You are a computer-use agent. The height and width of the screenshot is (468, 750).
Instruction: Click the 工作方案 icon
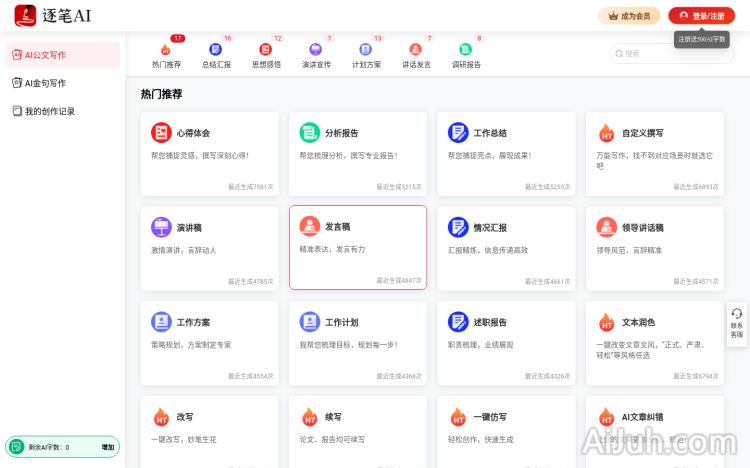(x=161, y=322)
